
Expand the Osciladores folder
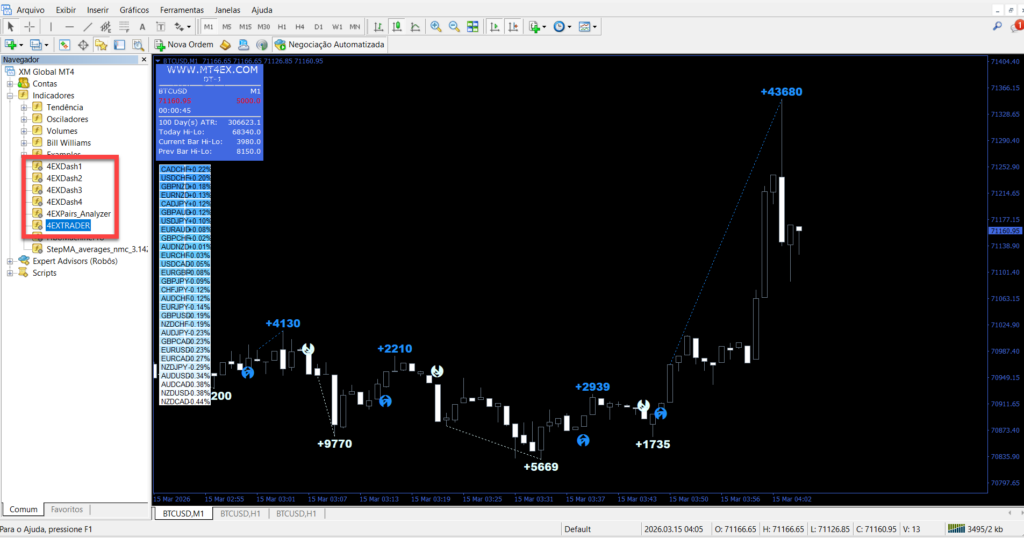[24, 119]
